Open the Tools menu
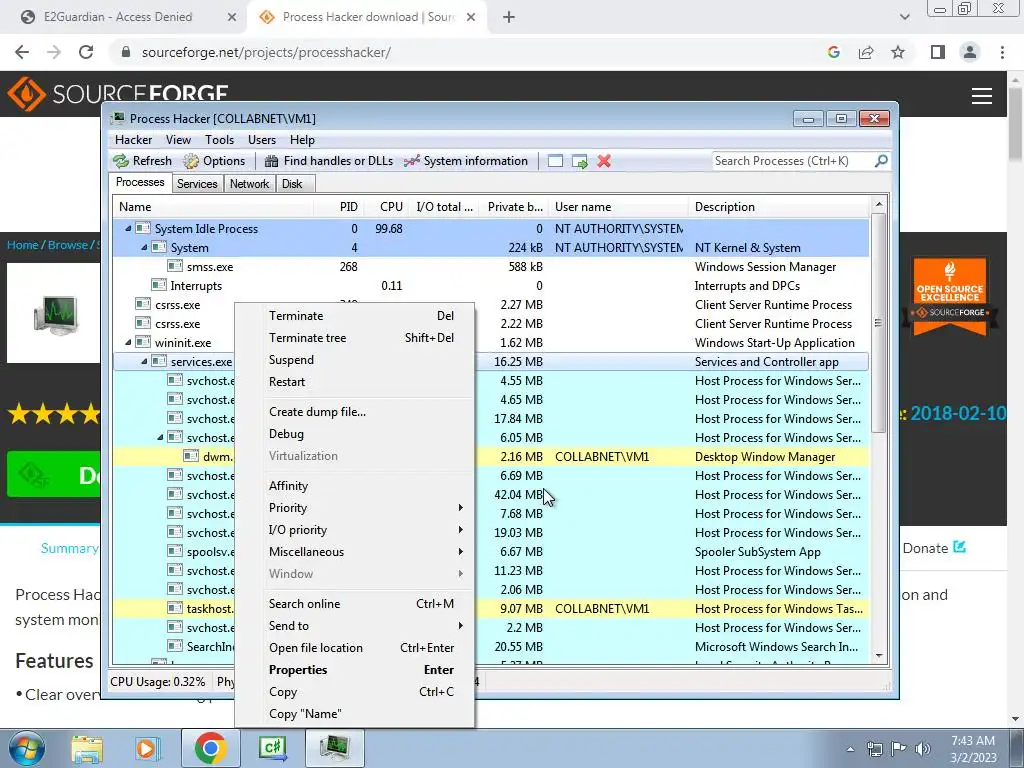Viewport: 1024px width, 768px height. coord(219,140)
